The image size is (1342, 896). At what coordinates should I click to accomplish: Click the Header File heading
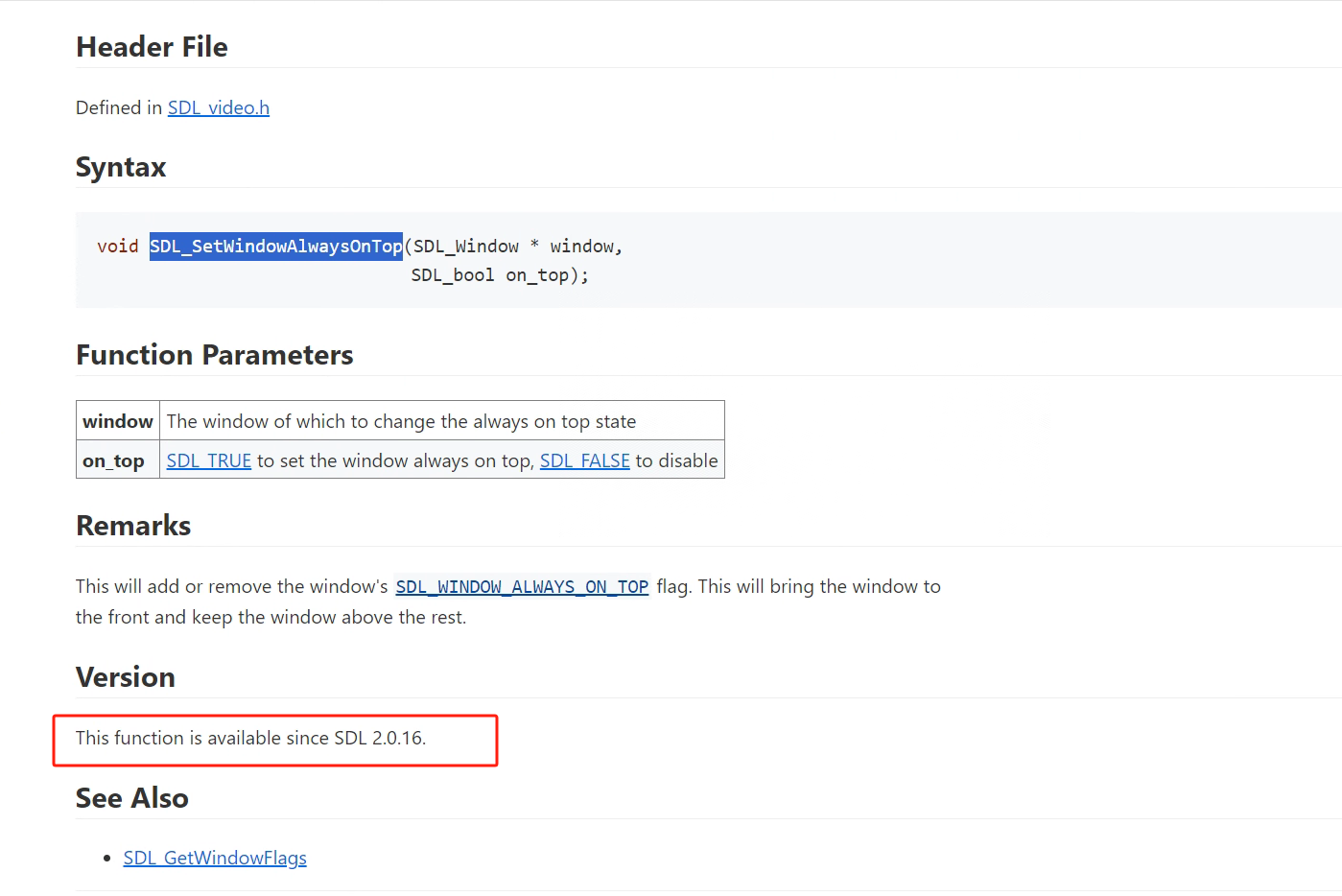point(152,47)
